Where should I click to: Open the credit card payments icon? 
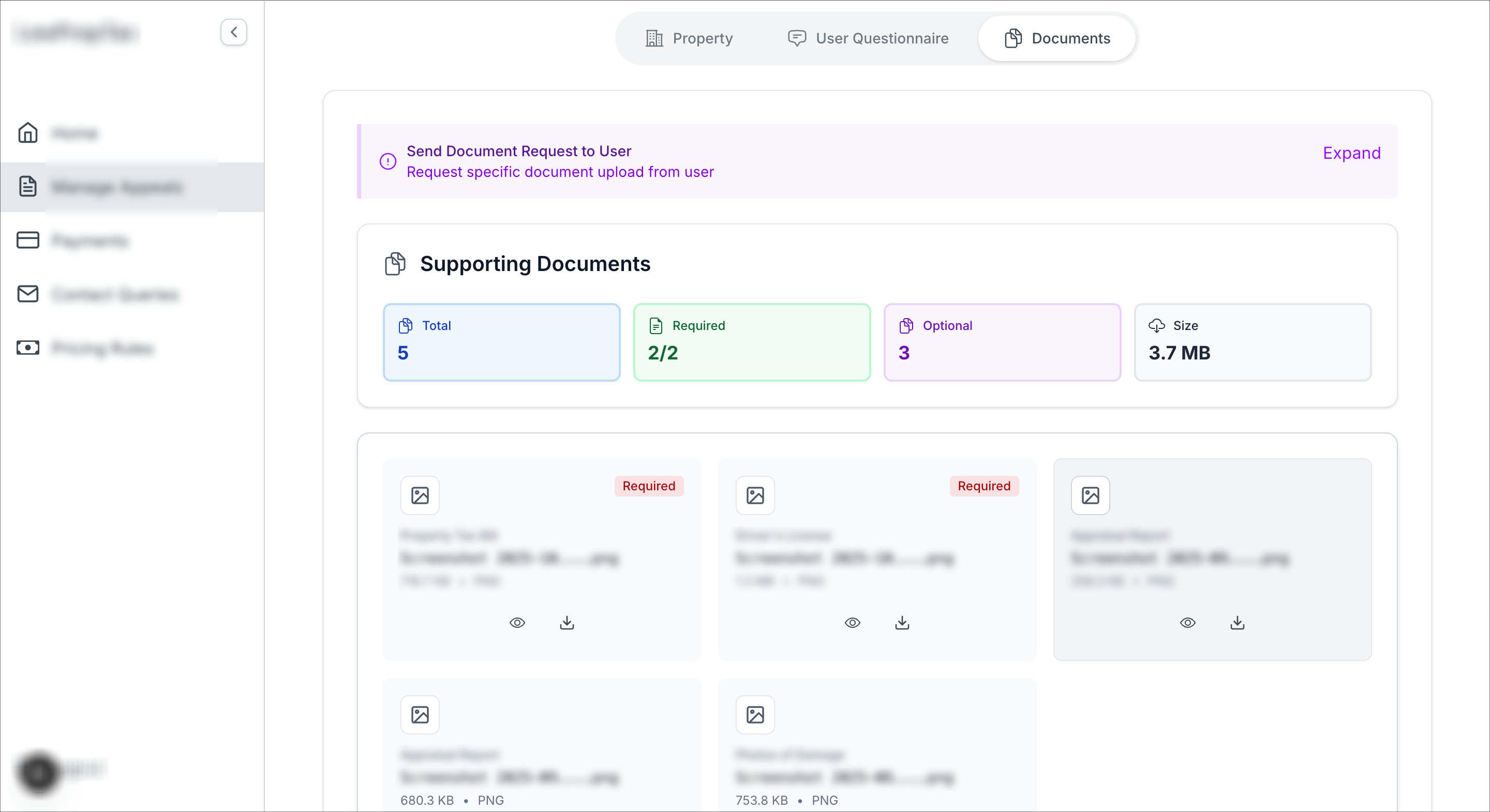(x=28, y=240)
